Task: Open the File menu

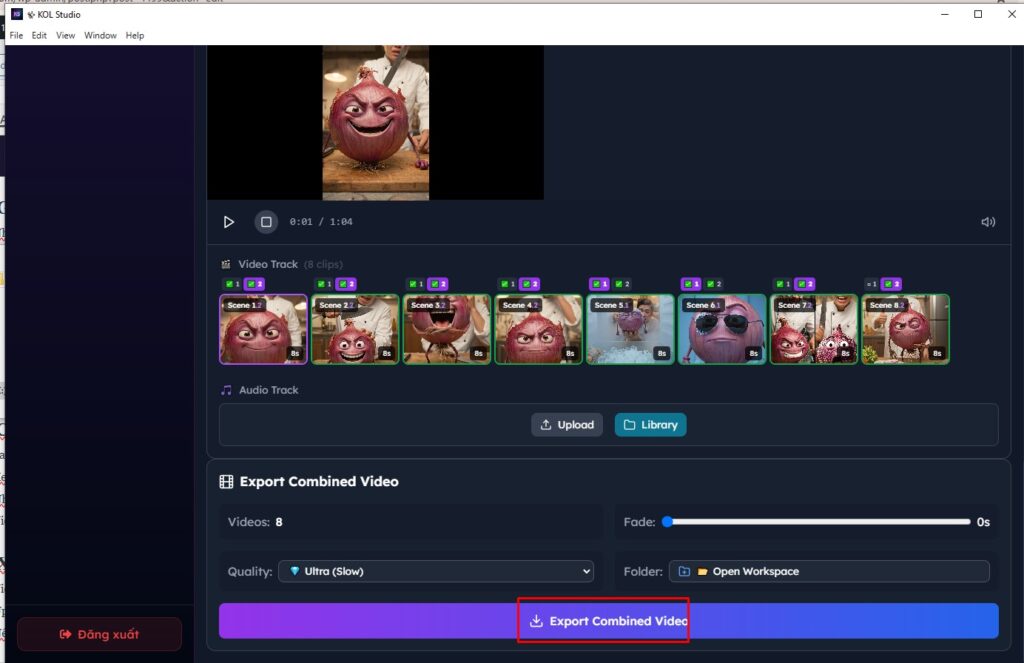Action: (16, 35)
